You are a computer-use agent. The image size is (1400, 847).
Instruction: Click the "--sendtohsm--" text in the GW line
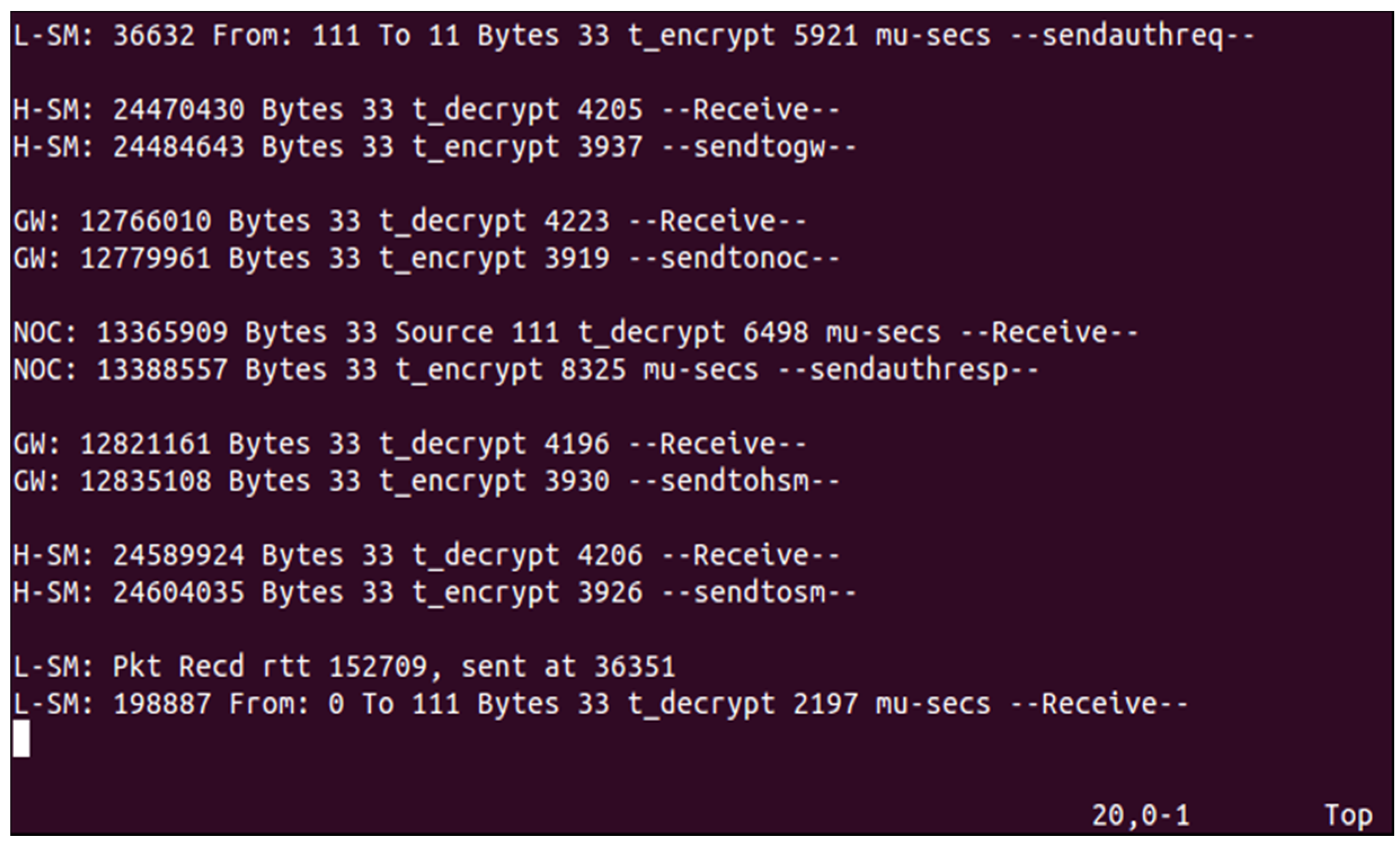pos(734,481)
